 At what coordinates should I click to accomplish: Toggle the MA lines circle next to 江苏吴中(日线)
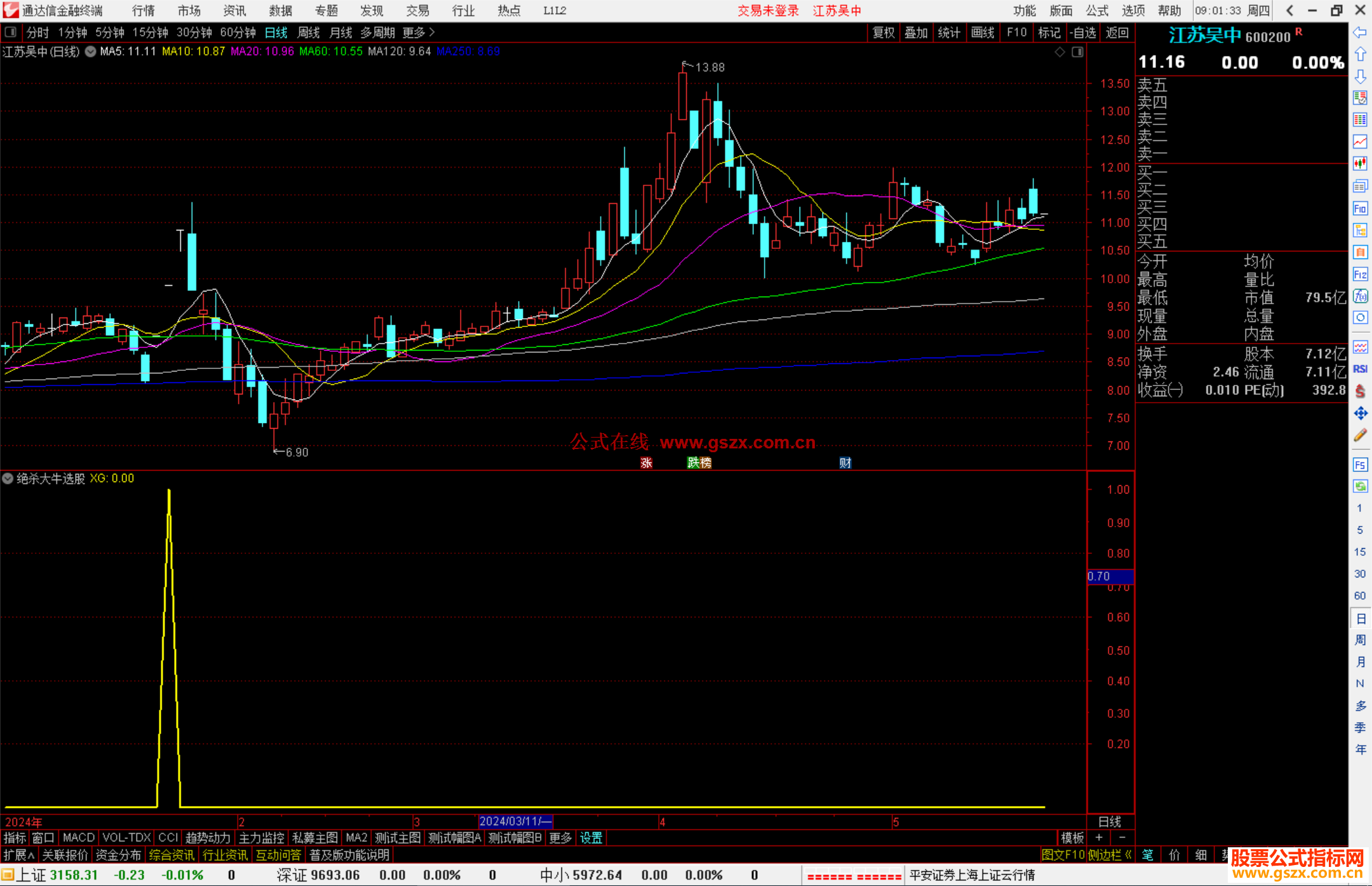point(90,51)
